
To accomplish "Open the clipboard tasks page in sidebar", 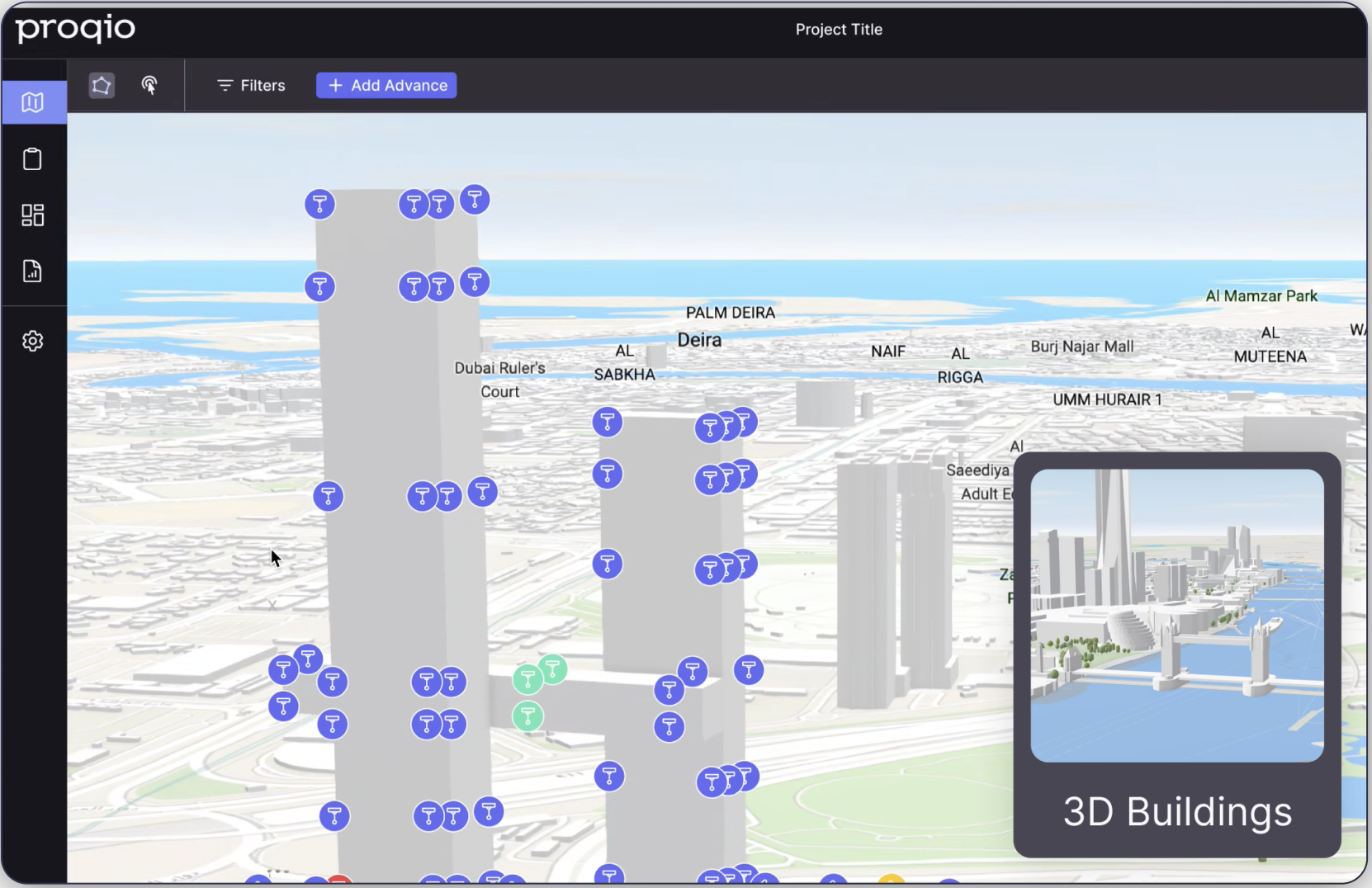I will click(33, 158).
